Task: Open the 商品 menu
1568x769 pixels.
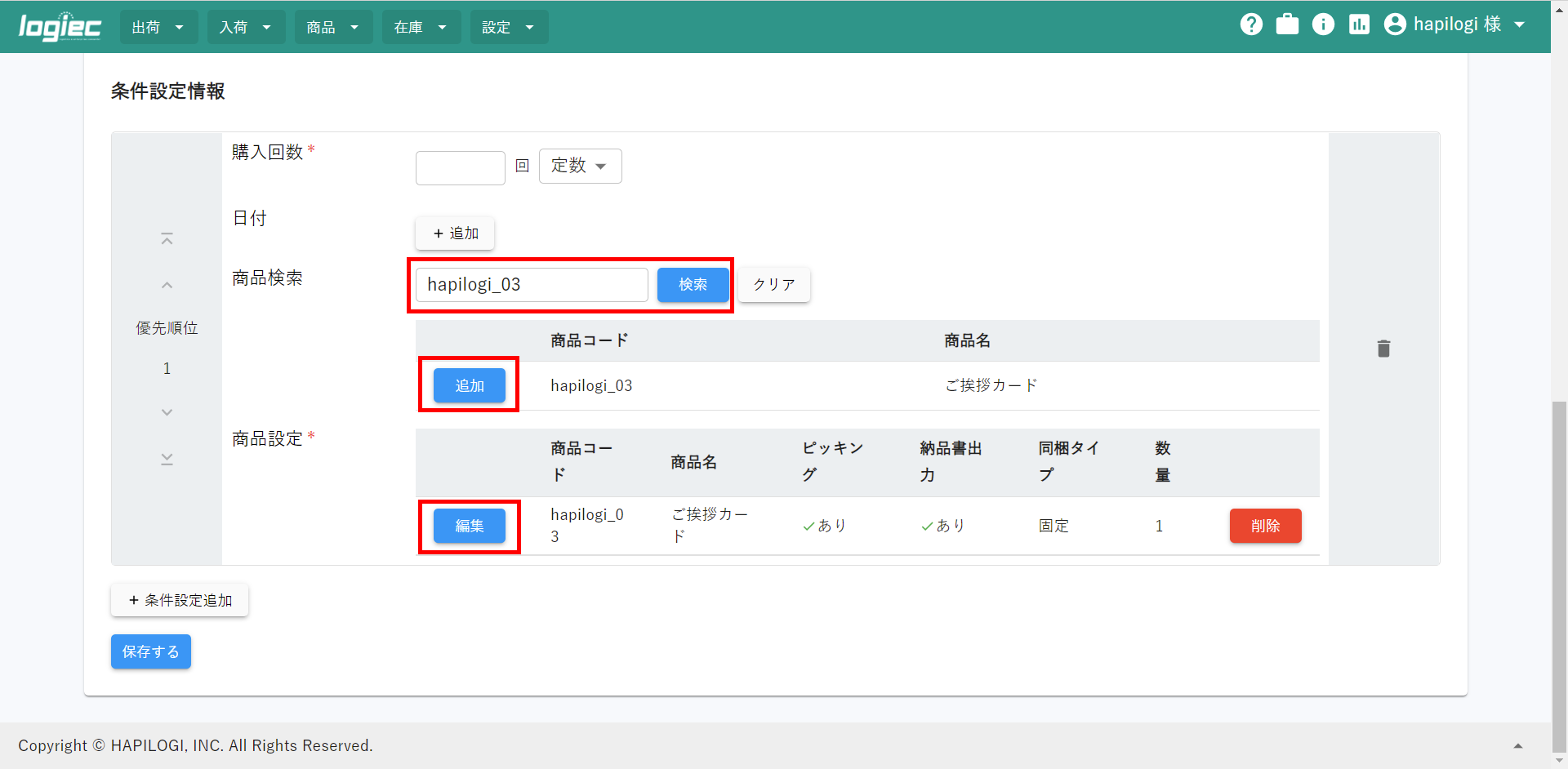Action: pos(333,27)
